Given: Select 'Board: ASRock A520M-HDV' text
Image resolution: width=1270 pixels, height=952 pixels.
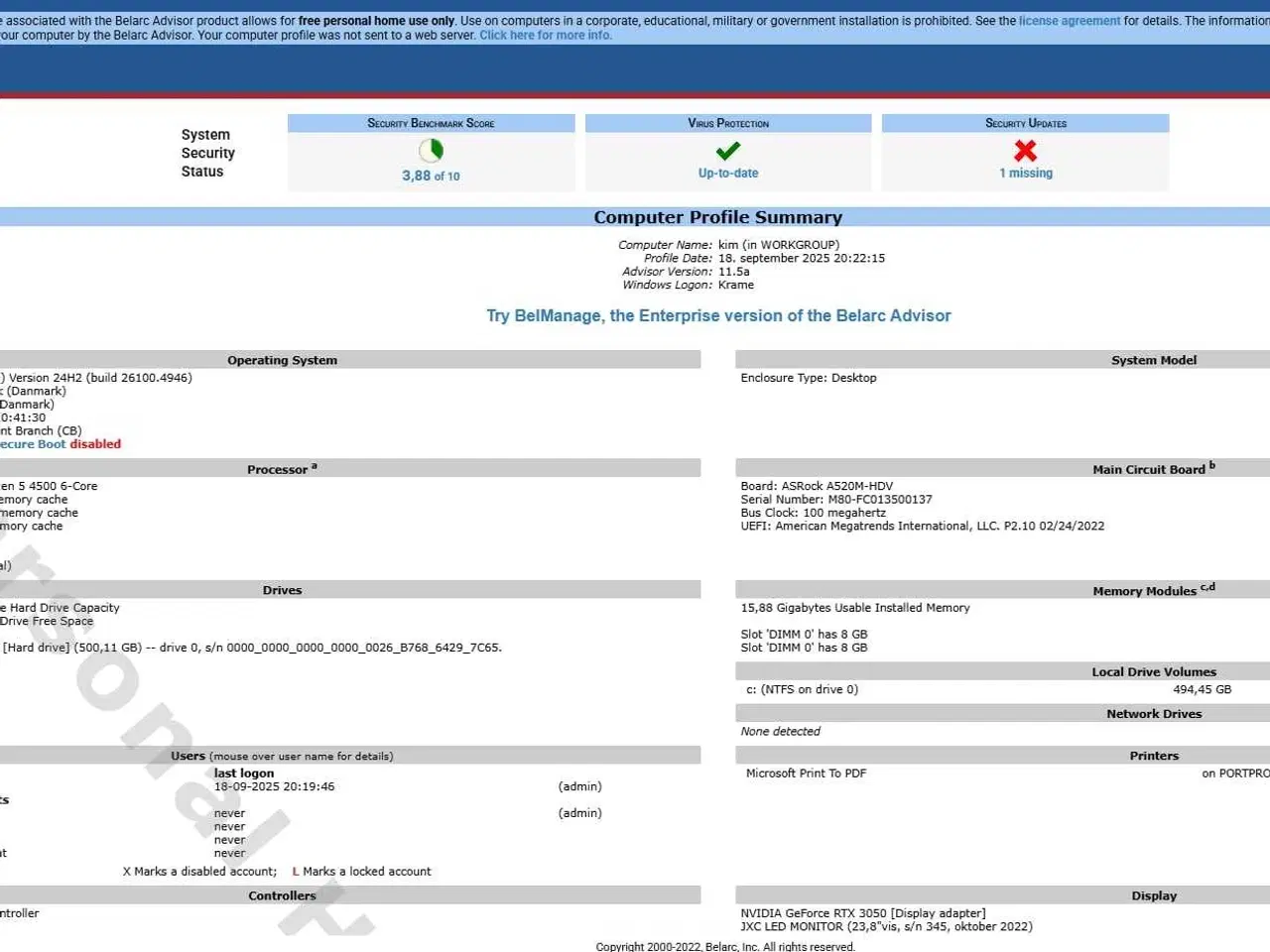Looking at the screenshot, I should (817, 486).
